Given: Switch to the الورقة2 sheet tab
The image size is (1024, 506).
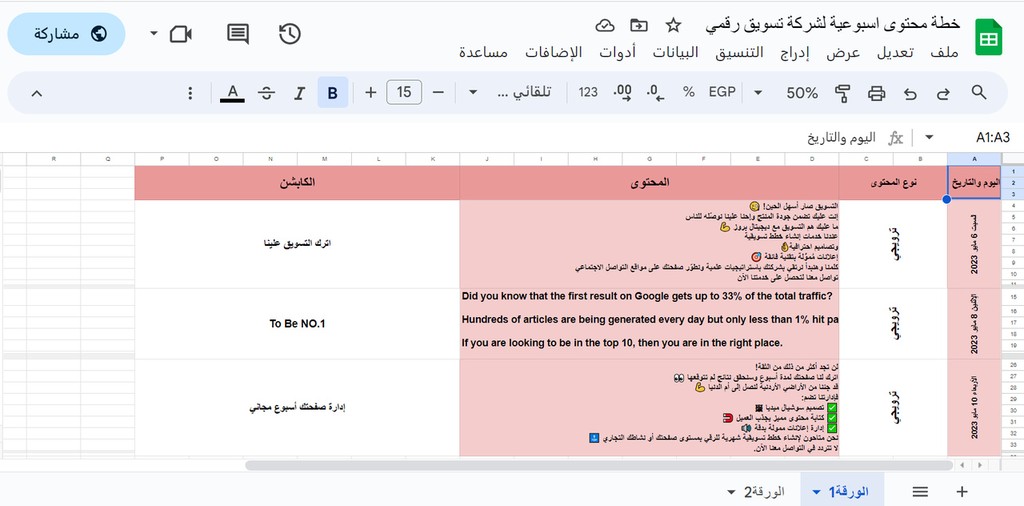Looking at the screenshot, I should [x=764, y=491].
